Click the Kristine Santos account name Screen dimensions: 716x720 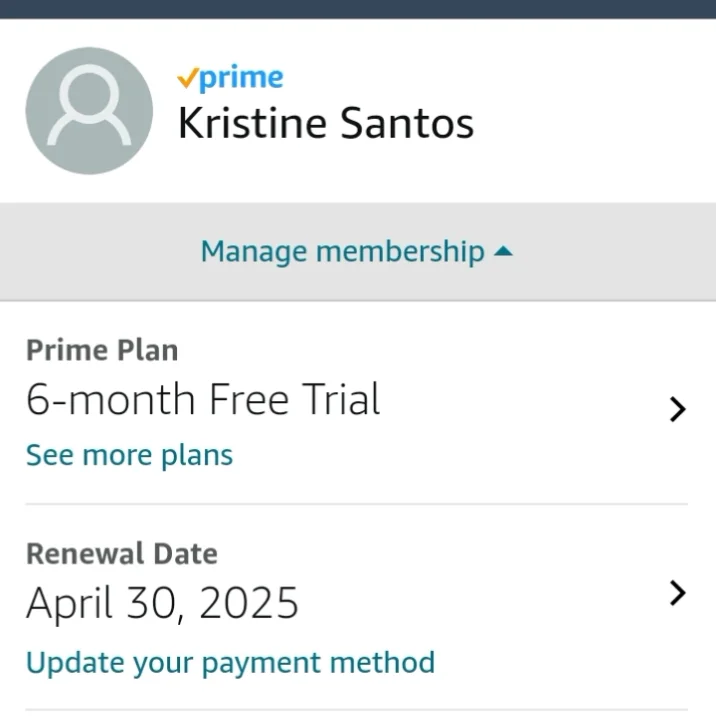click(x=326, y=123)
